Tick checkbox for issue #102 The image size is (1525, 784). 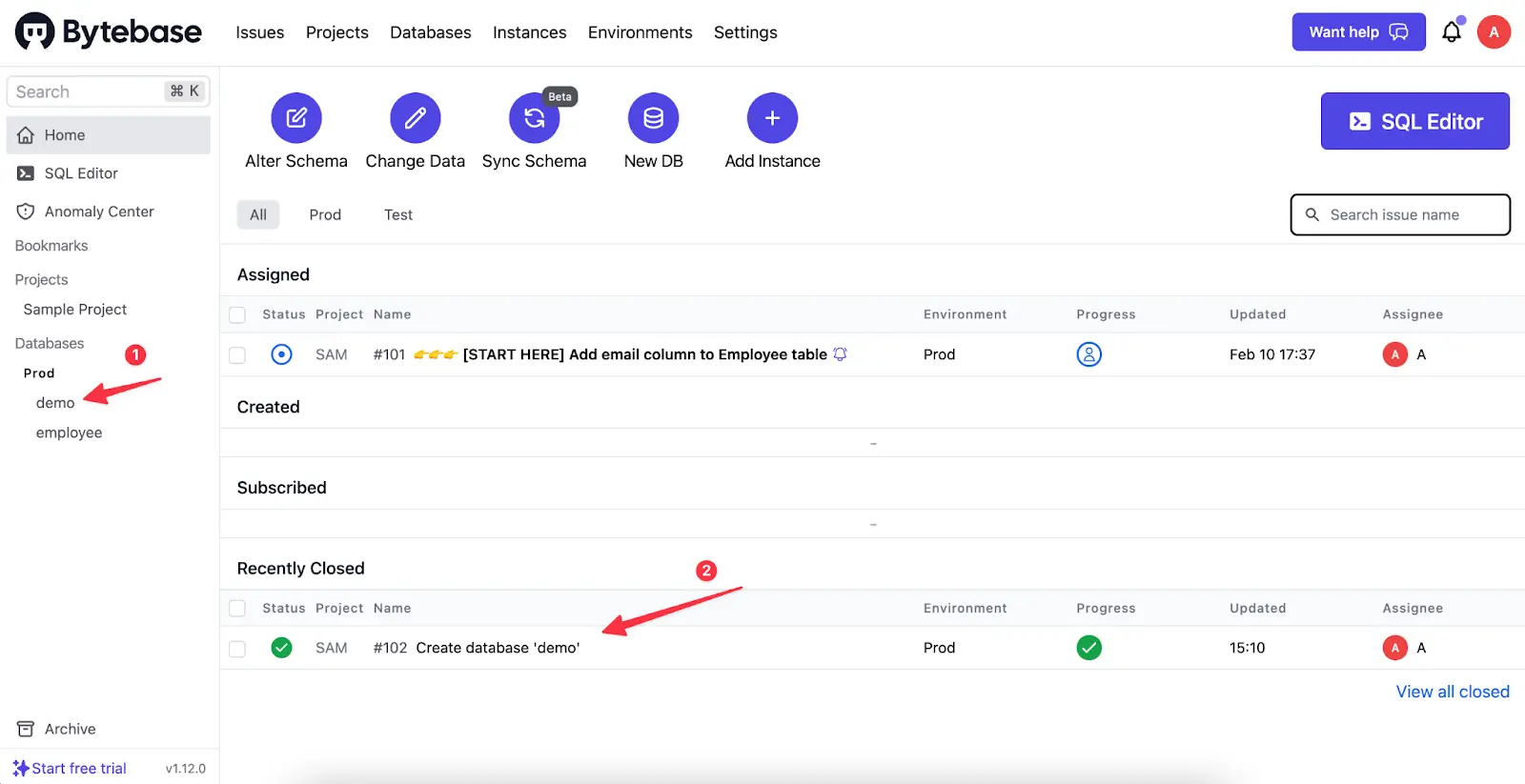coord(237,649)
